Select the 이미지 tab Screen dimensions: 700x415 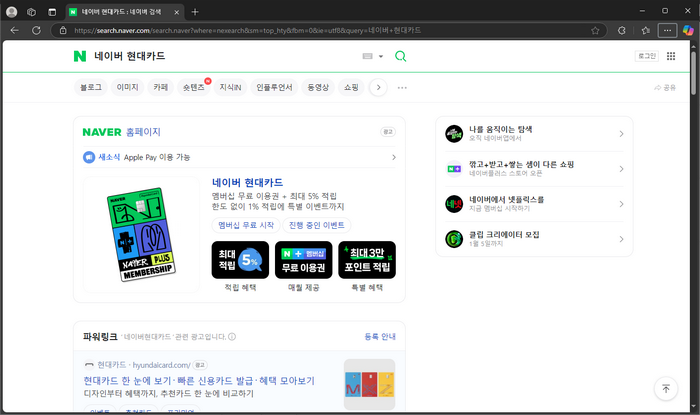coord(127,87)
